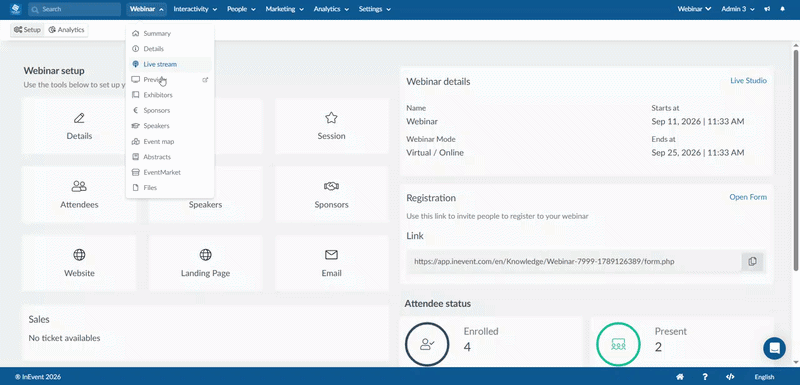Open the Attendees setup card
The image size is (800, 385).
point(79,195)
